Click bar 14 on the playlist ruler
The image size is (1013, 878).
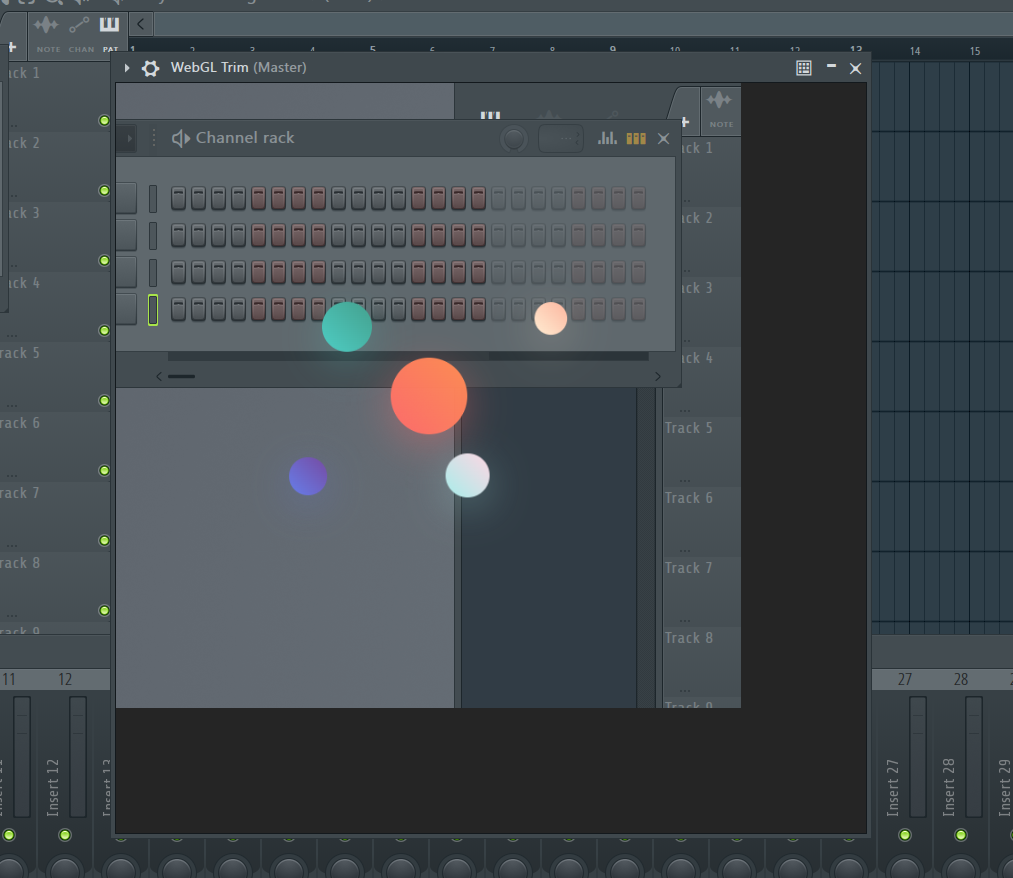pyautogui.click(x=915, y=51)
